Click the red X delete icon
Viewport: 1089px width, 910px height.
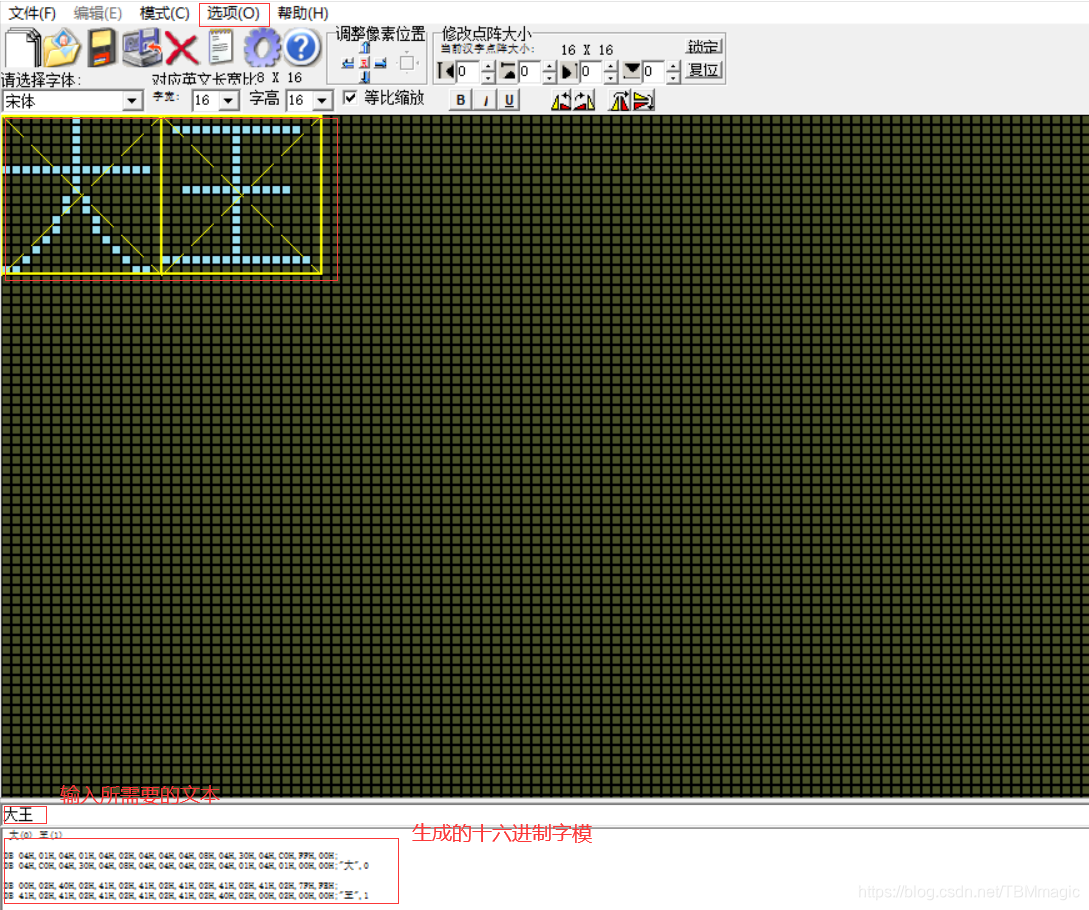point(182,49)
